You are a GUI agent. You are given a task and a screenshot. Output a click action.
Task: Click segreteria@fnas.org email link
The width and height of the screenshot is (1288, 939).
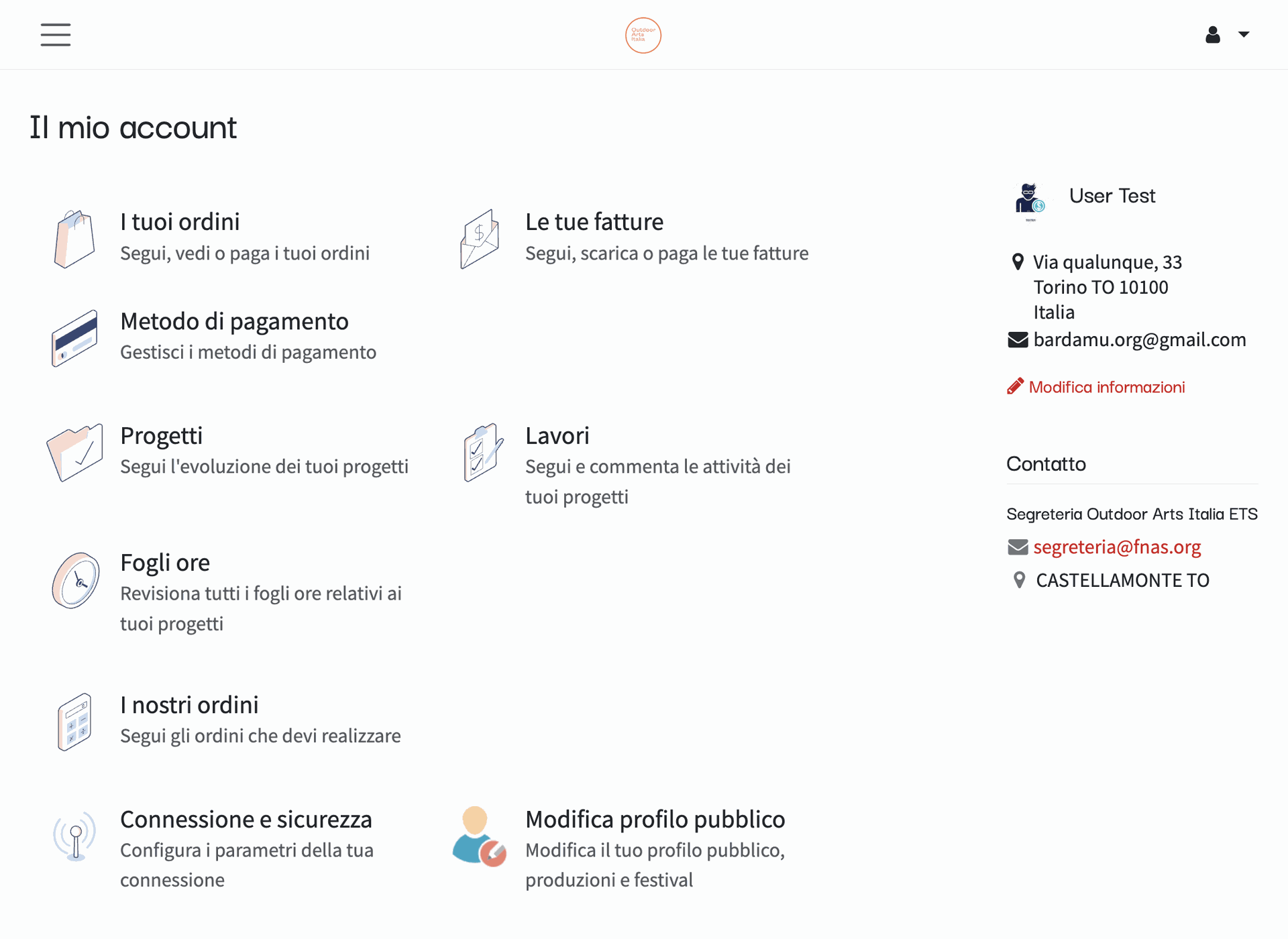coord(1116,547)
